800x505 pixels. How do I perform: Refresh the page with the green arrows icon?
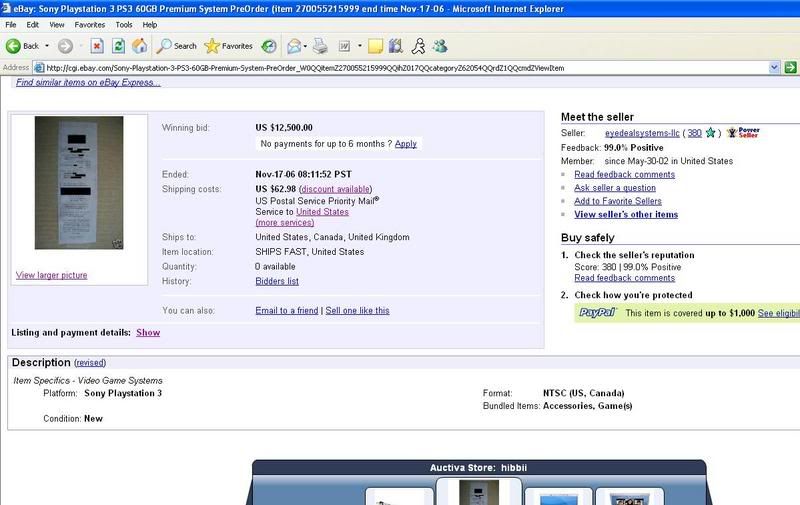118,46
